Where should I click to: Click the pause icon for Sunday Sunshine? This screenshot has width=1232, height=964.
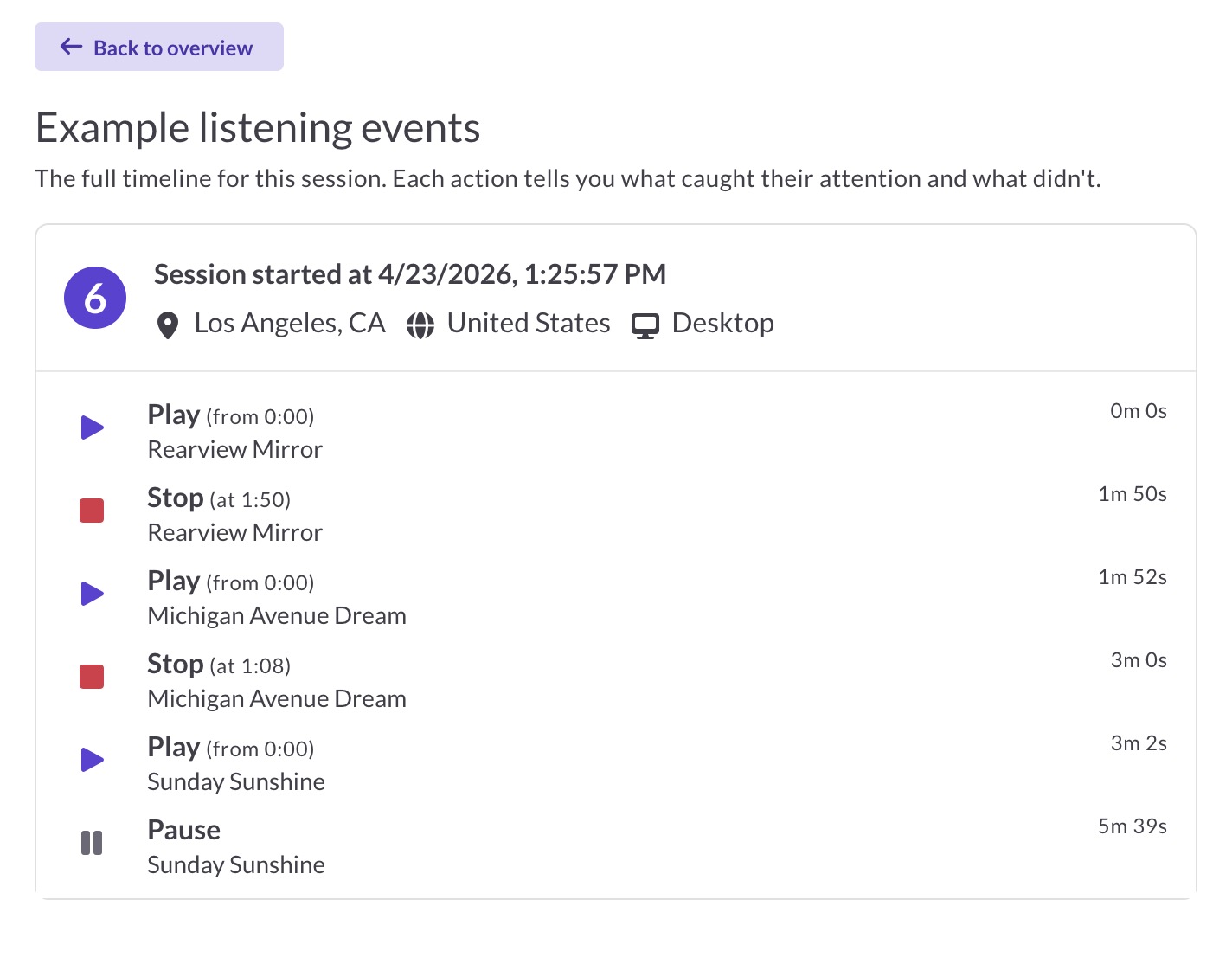tap(92, 843)
